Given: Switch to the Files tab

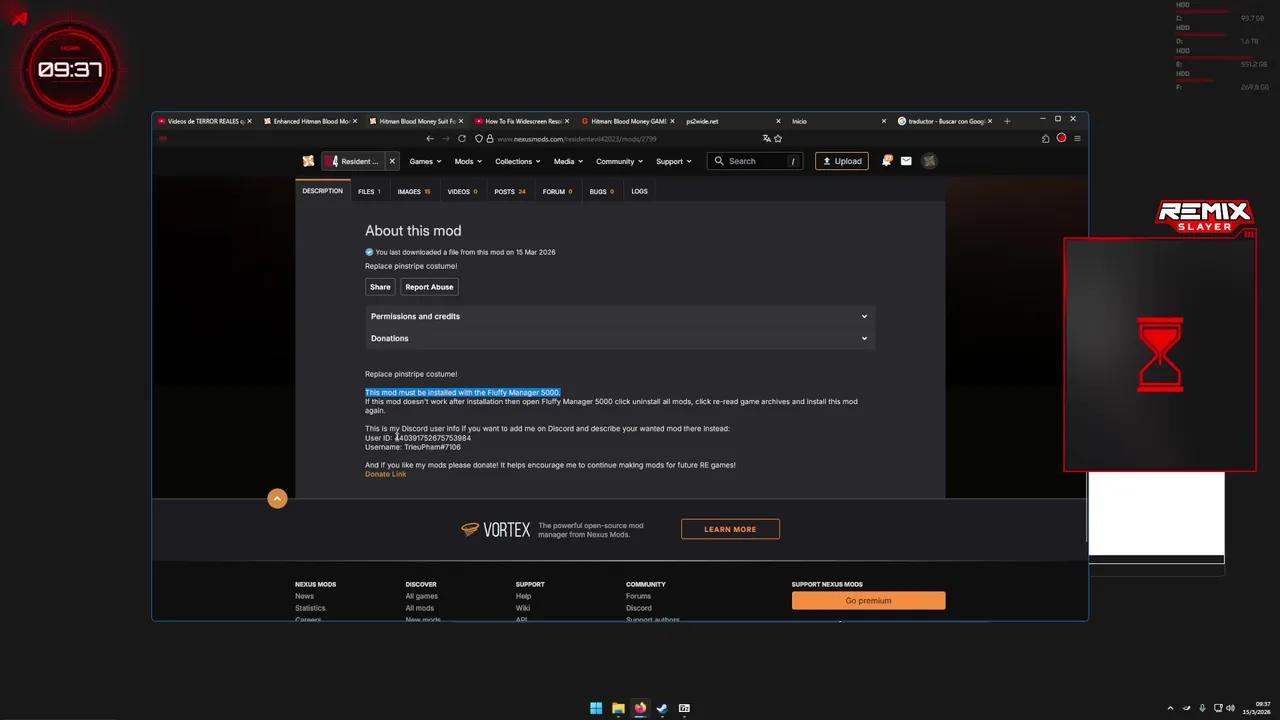Looking at the screenshot, I should (x=369, y=191).
